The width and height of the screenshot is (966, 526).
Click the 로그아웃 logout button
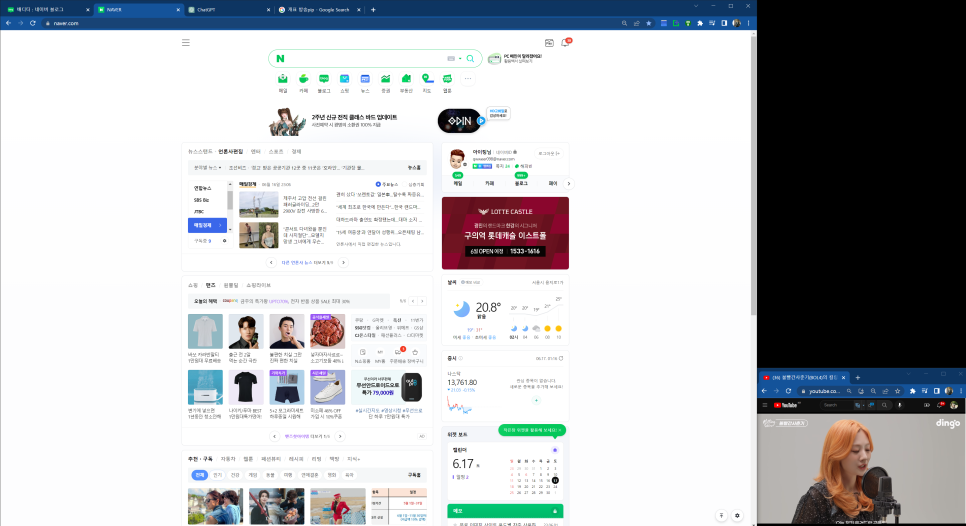(x=549, y=153)
